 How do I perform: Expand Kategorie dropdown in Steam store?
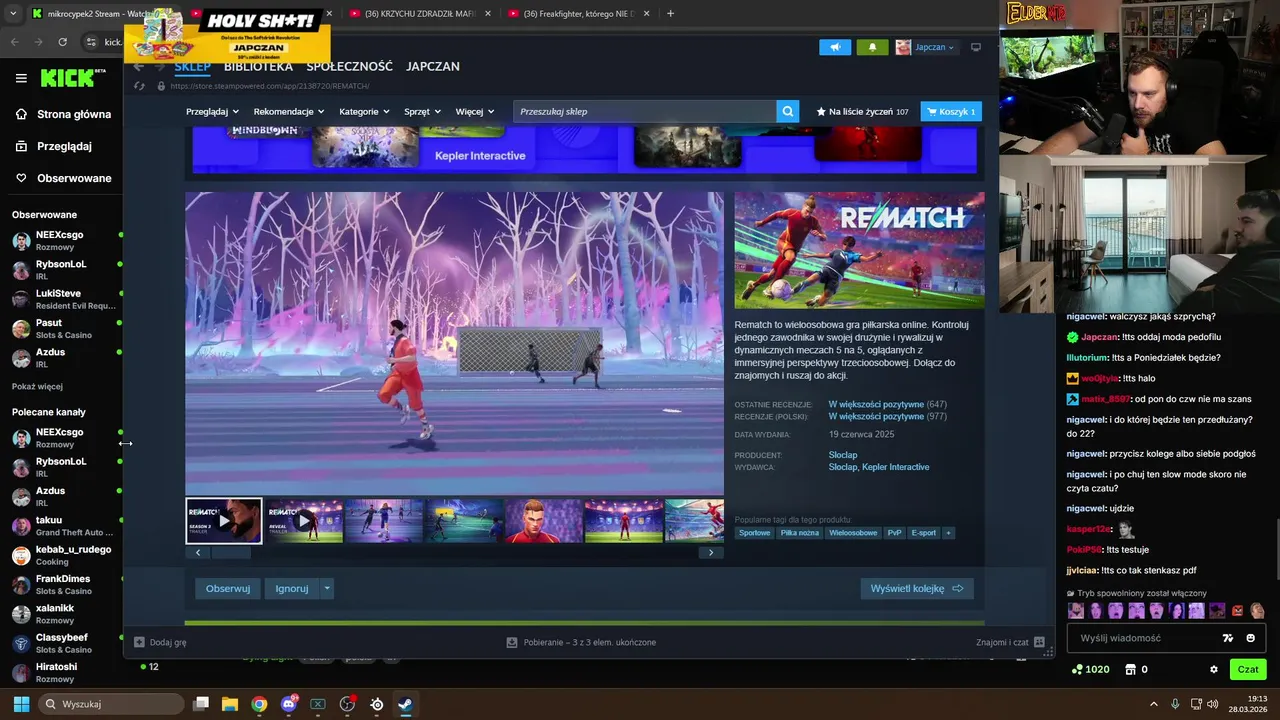pos(364,111)
